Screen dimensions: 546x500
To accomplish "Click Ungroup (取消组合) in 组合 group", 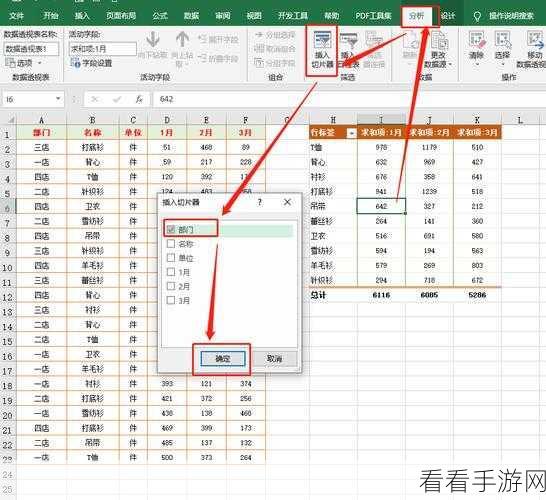I will tap(275, 49).
